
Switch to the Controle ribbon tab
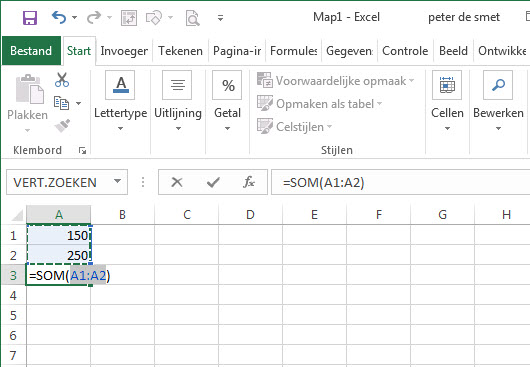click(405, 51)
